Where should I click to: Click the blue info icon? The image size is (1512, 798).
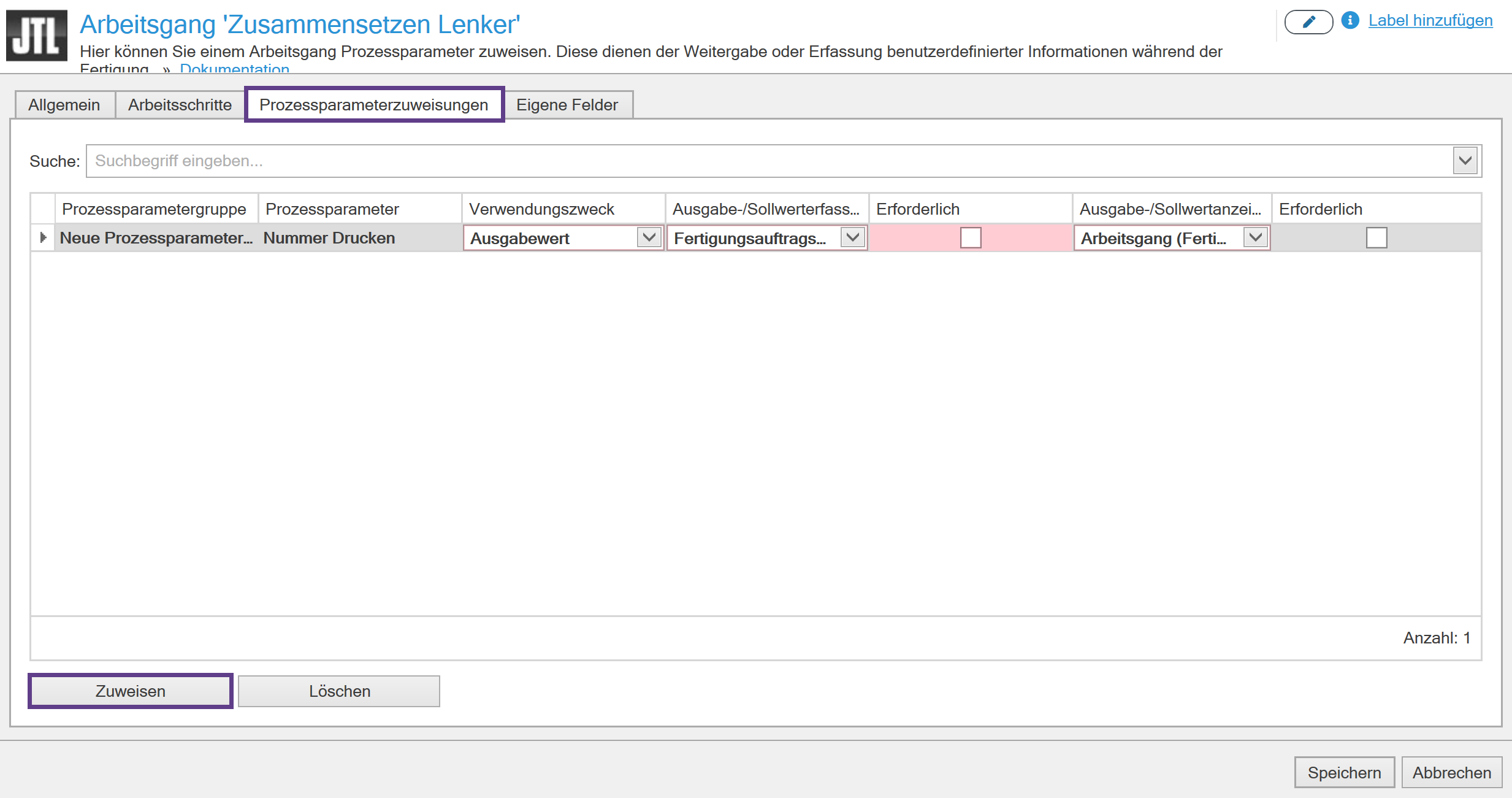click(1350, 20)
